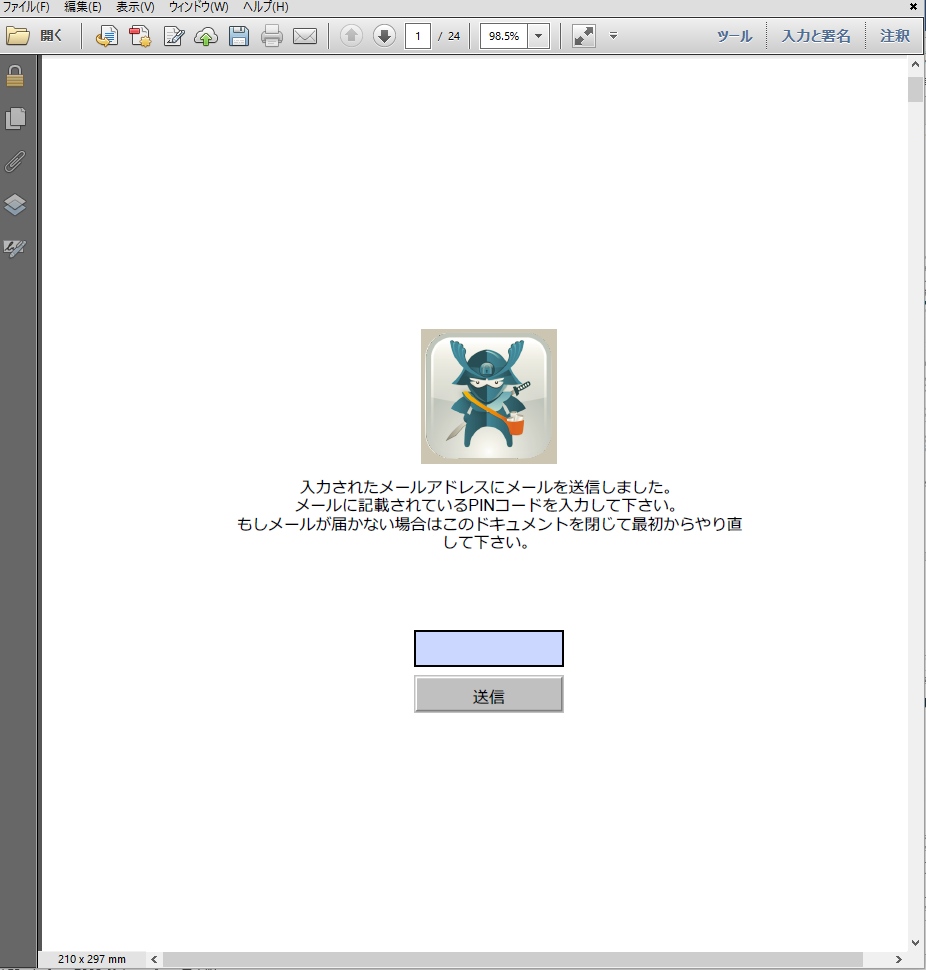Click the email attachment envelope icon

[302, 36]
